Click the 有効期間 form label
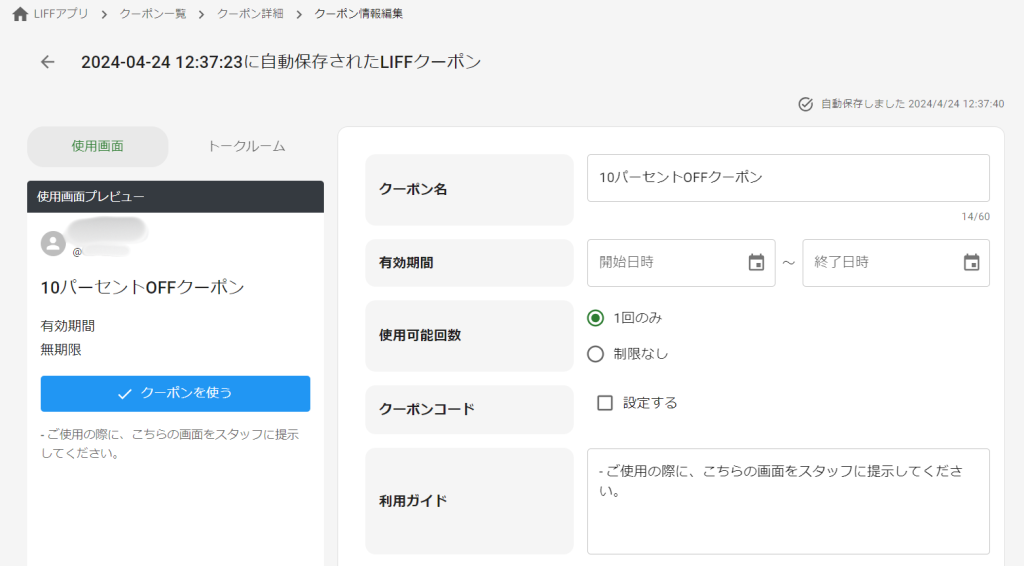 pyautogui.click(x=406, y=262)
